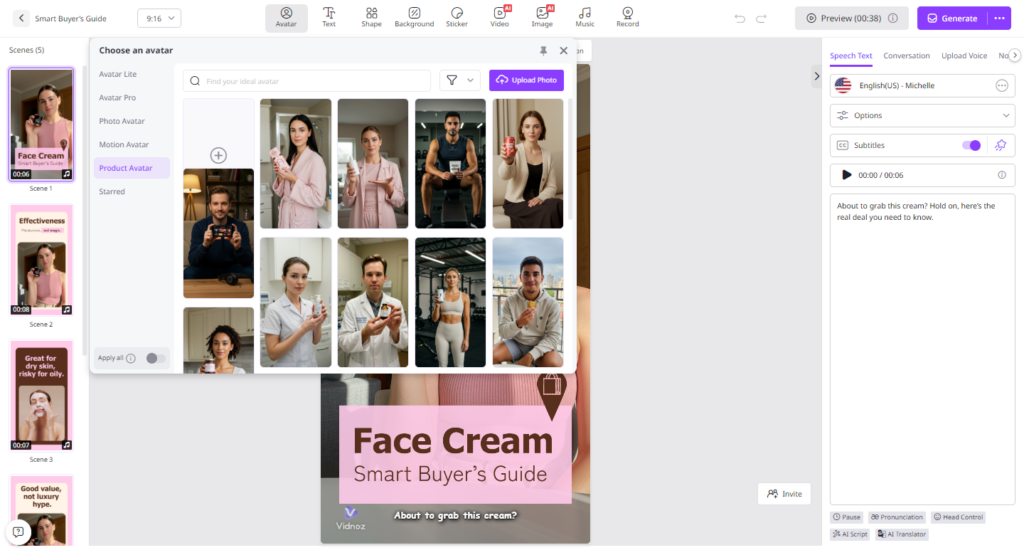This screenshot has width=1024, height=550.
Task: Click the Invite button
Action: pos(784,494)
